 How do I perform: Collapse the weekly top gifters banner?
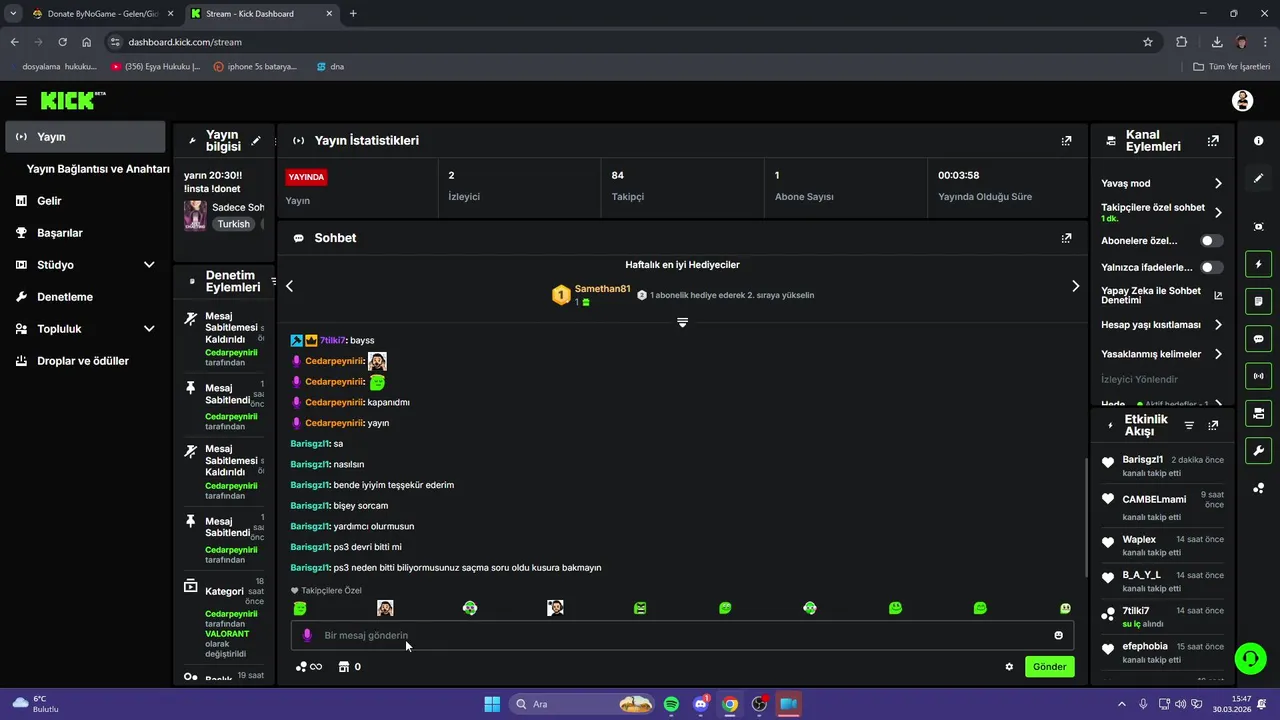pyautogui.click(x=682, y=322)
